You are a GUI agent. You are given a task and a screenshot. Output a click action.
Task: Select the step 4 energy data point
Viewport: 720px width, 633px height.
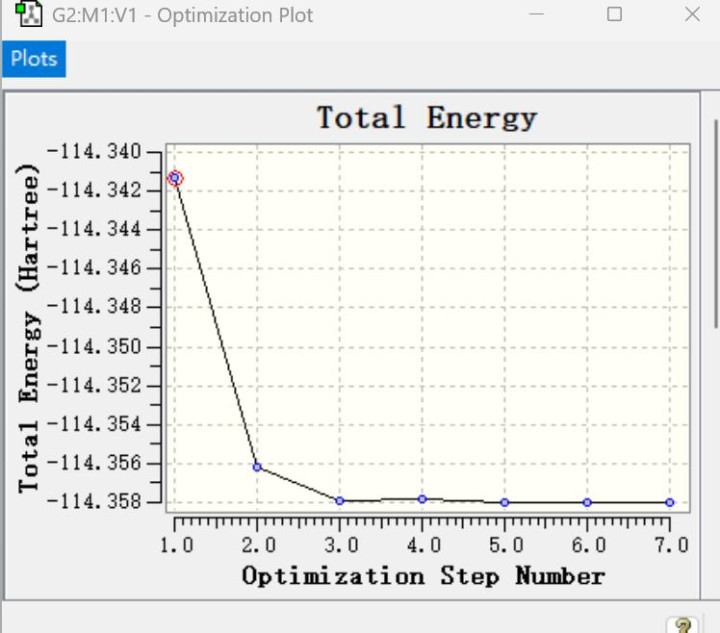point(422,499)
